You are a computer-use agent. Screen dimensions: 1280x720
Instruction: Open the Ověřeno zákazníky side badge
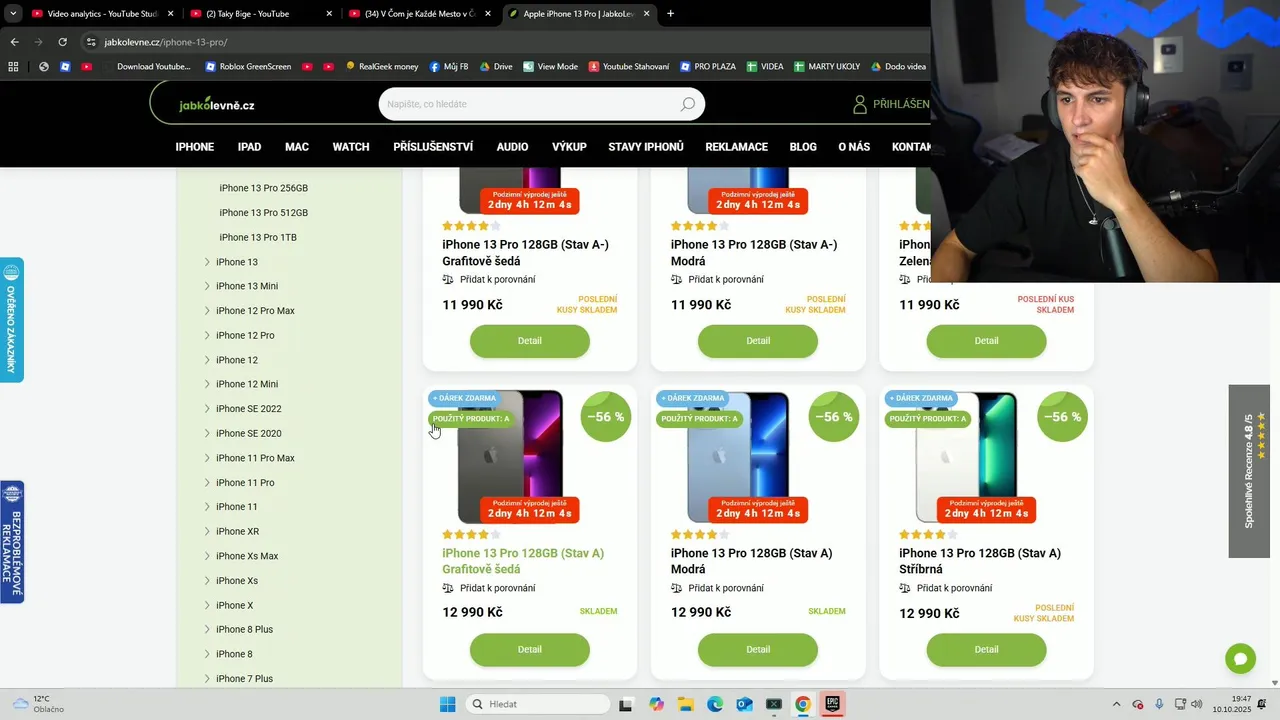click(12, 320)
